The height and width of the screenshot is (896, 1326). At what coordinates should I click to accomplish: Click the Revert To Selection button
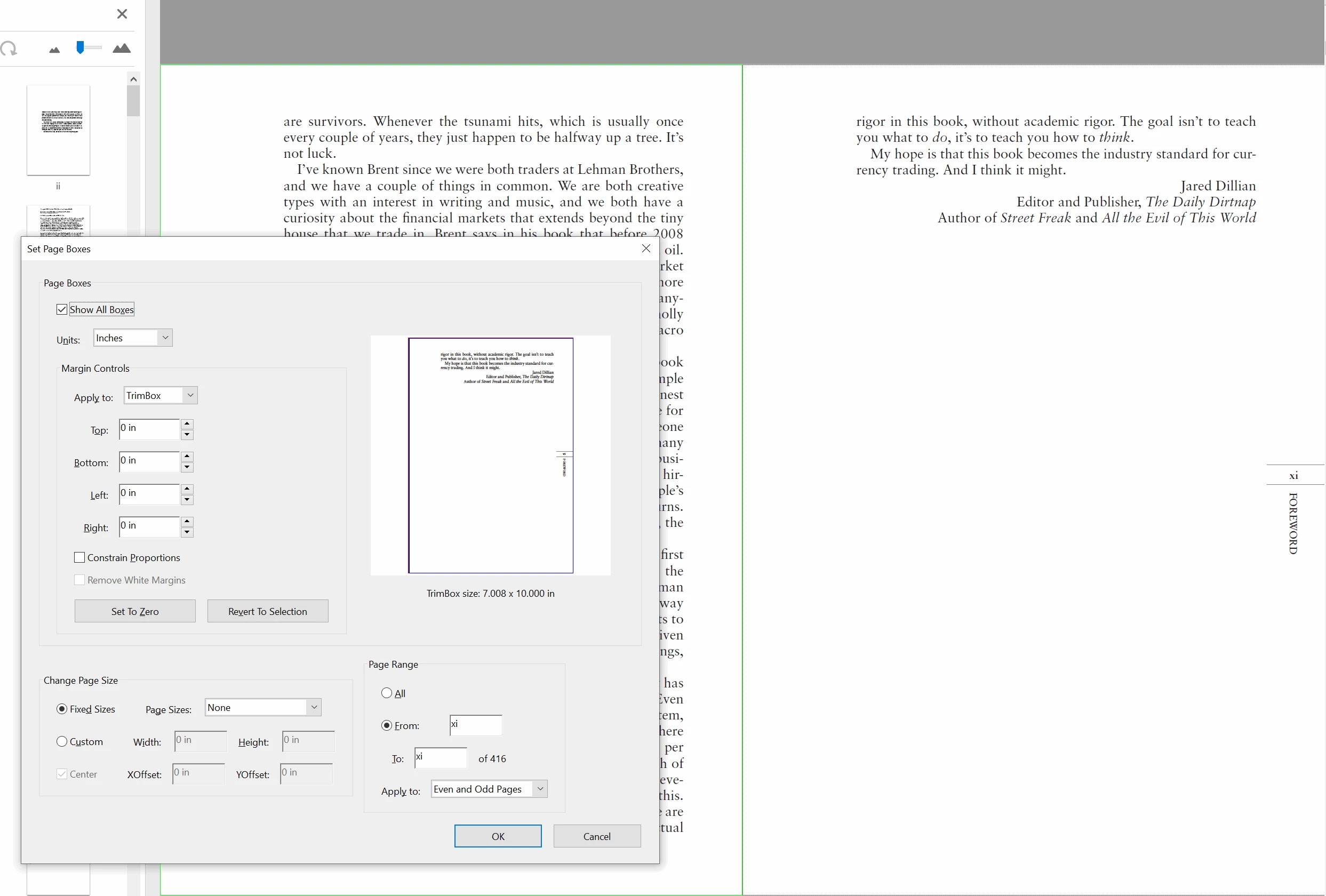[x=268, y=611]
